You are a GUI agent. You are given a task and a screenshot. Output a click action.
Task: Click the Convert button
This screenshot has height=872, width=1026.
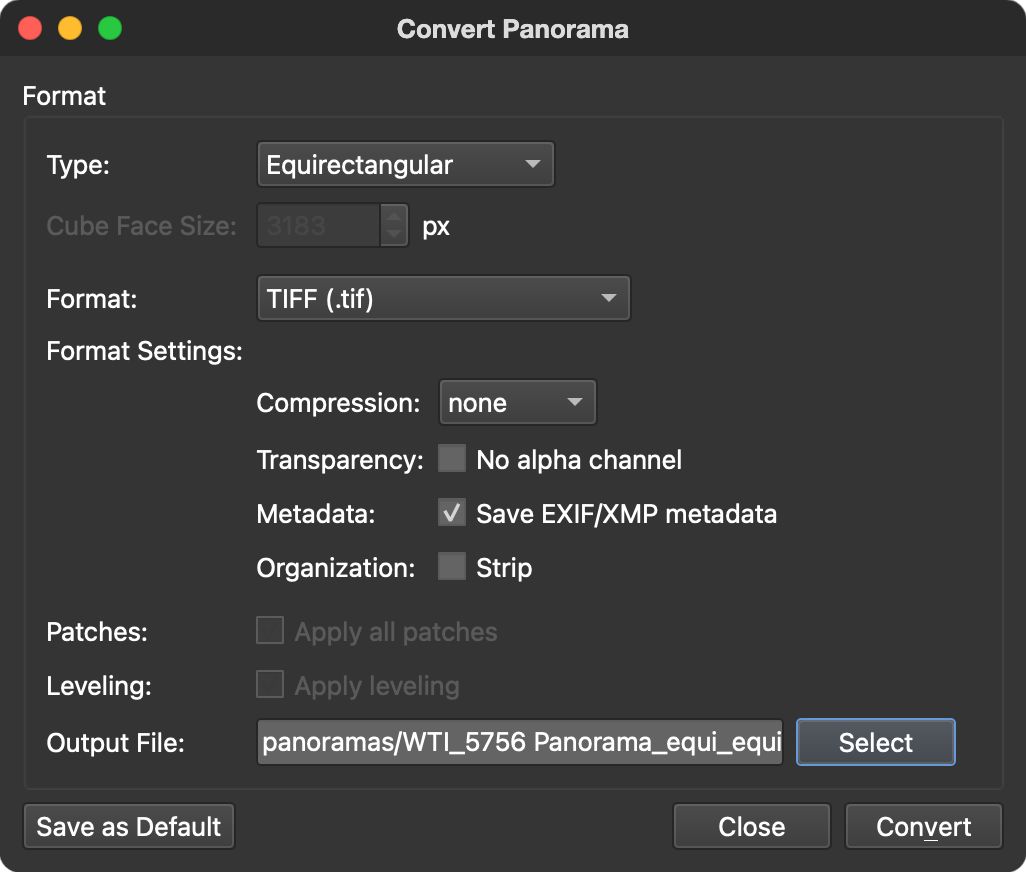pos(923,826)
